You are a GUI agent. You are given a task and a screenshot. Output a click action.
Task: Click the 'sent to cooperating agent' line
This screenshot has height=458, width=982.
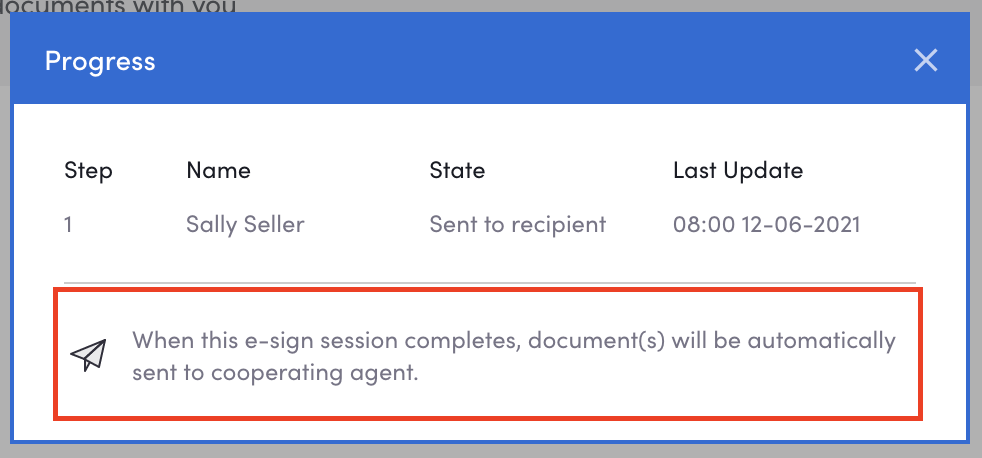pos(274,373)
